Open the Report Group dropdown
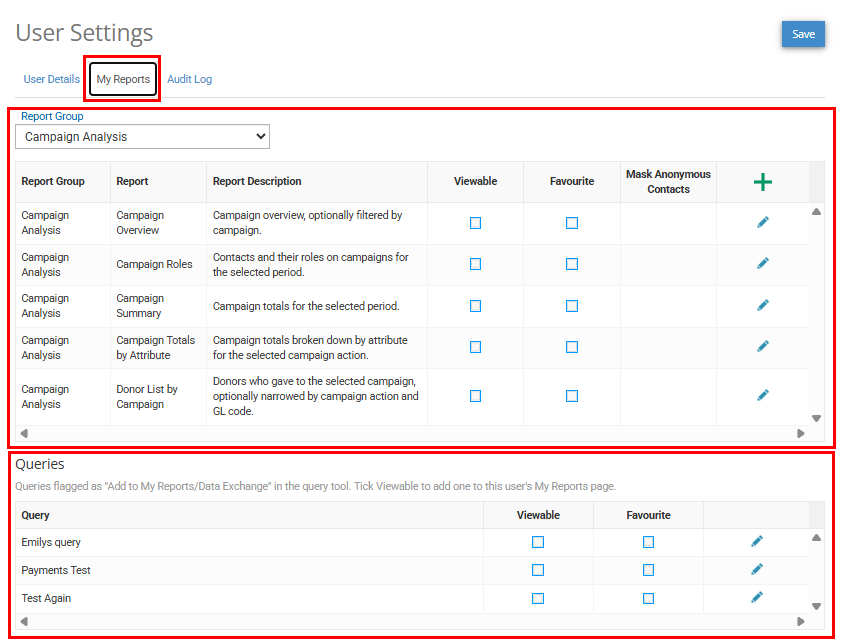842x640 pixels. [142, 137]
